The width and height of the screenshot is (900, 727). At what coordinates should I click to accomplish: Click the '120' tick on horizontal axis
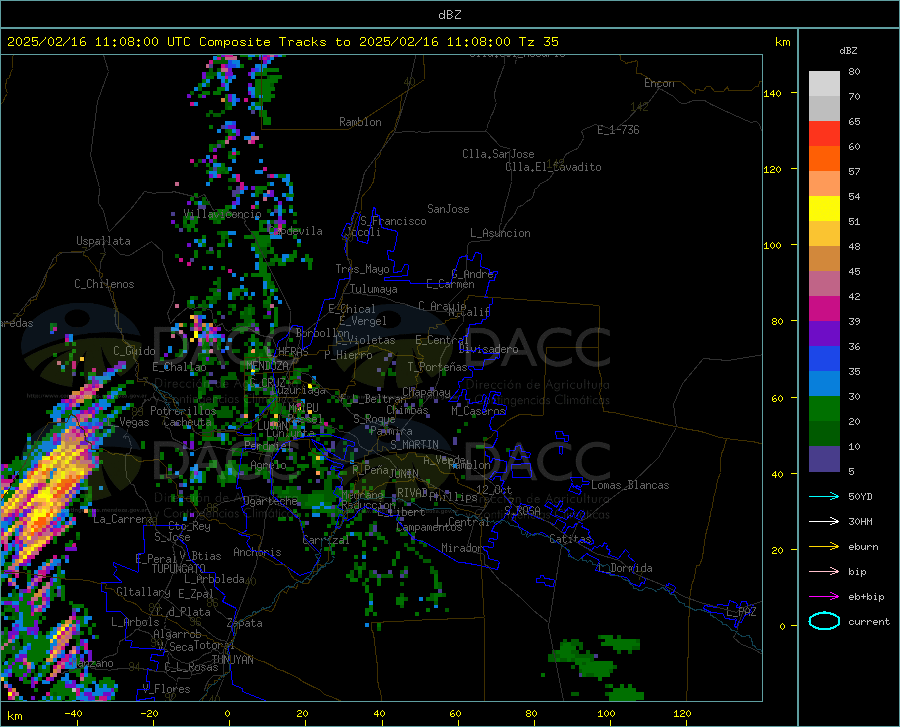(682, 714)
